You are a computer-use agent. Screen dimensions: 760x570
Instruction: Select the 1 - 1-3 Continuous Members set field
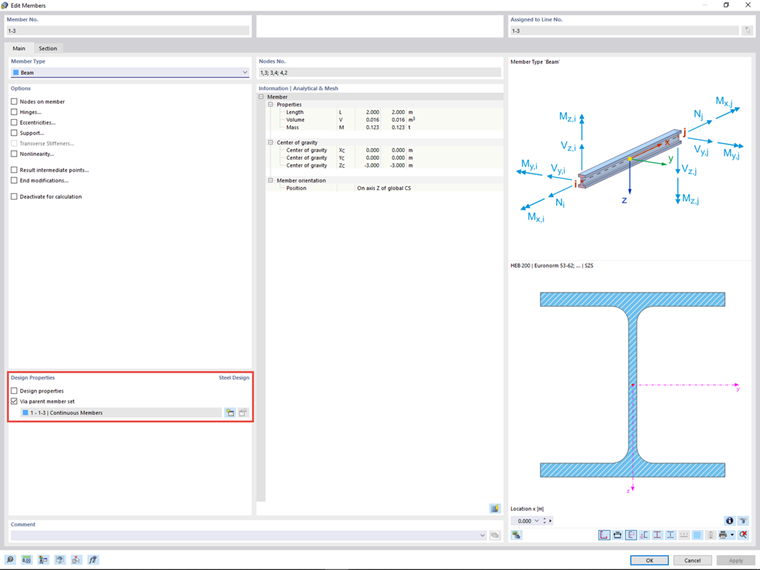point(121,413)
